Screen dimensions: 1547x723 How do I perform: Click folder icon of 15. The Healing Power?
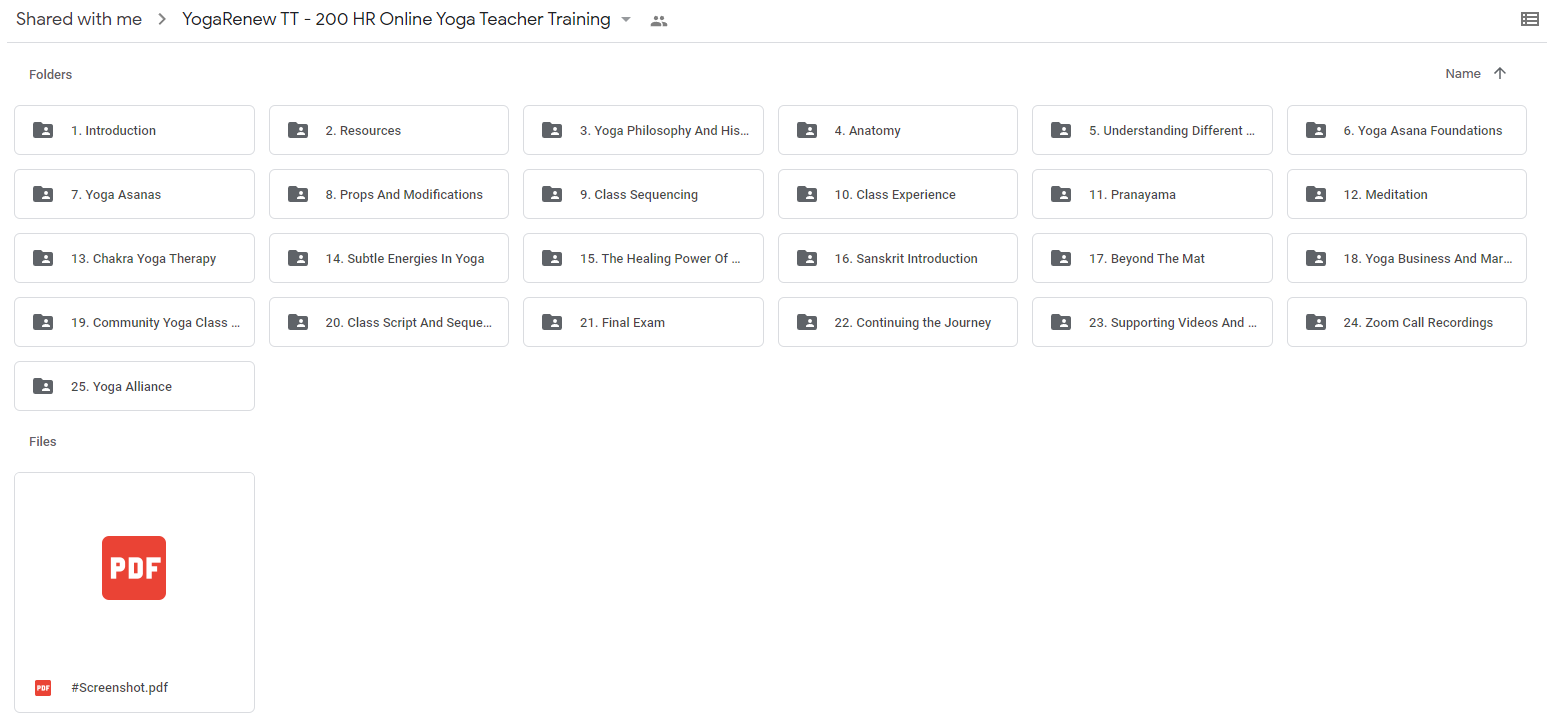[x=552, y=258]
